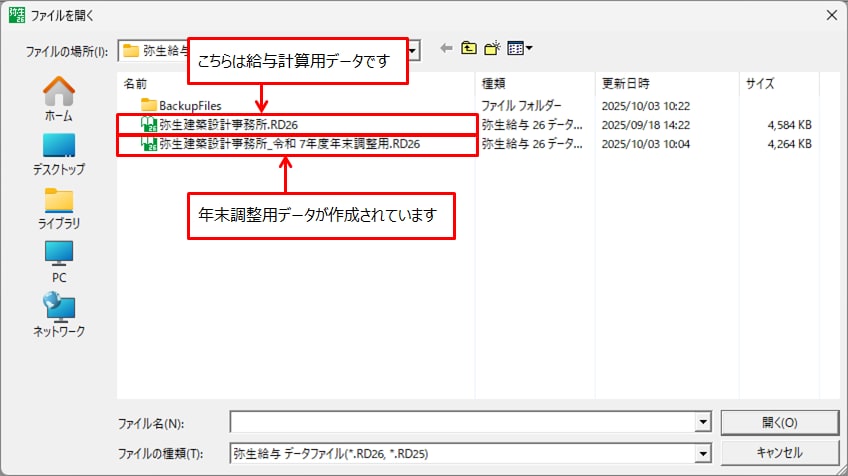Select Home (ホーム) in places sidebar
Image resolution: width=848 pixels, height=476 pixels.
[58, 100]
